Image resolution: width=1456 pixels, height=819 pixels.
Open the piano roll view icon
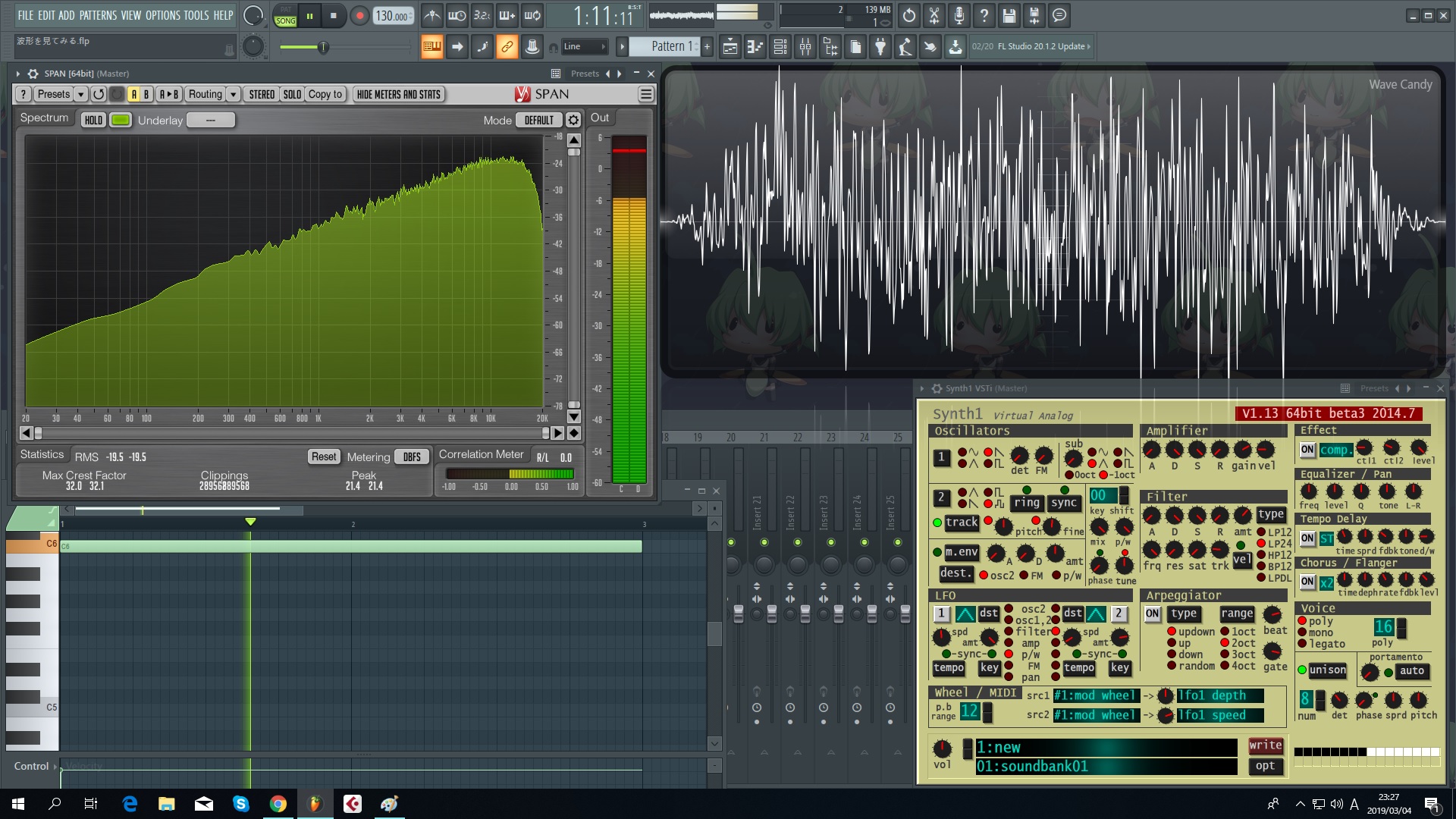(x=755, y=47)
